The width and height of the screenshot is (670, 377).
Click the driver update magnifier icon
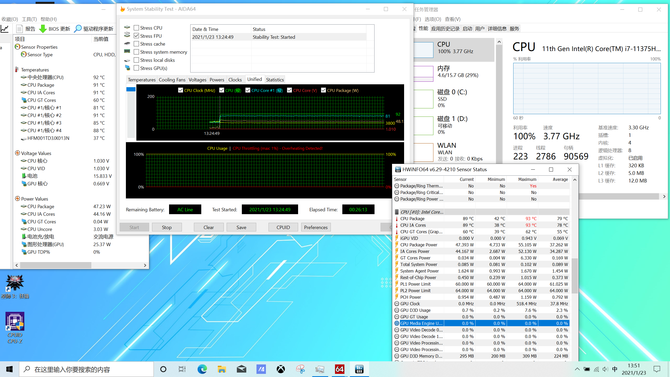(x=78, y=29)
